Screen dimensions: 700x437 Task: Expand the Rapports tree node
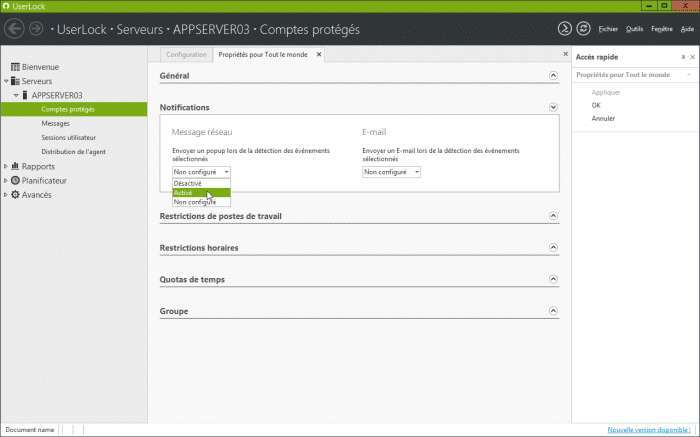[5, 166]
